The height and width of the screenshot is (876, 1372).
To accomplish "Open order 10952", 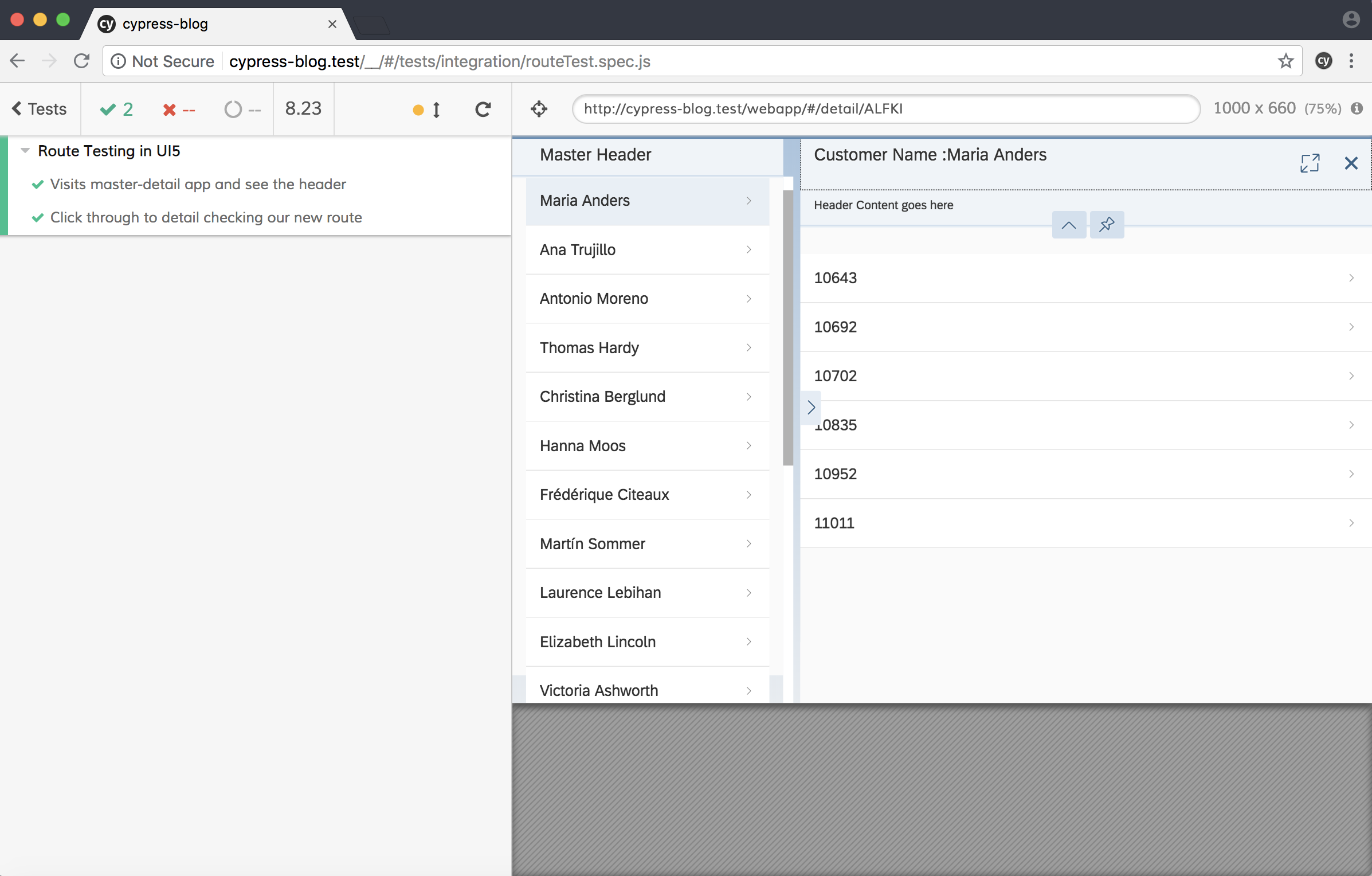I will coord(1086,474).
